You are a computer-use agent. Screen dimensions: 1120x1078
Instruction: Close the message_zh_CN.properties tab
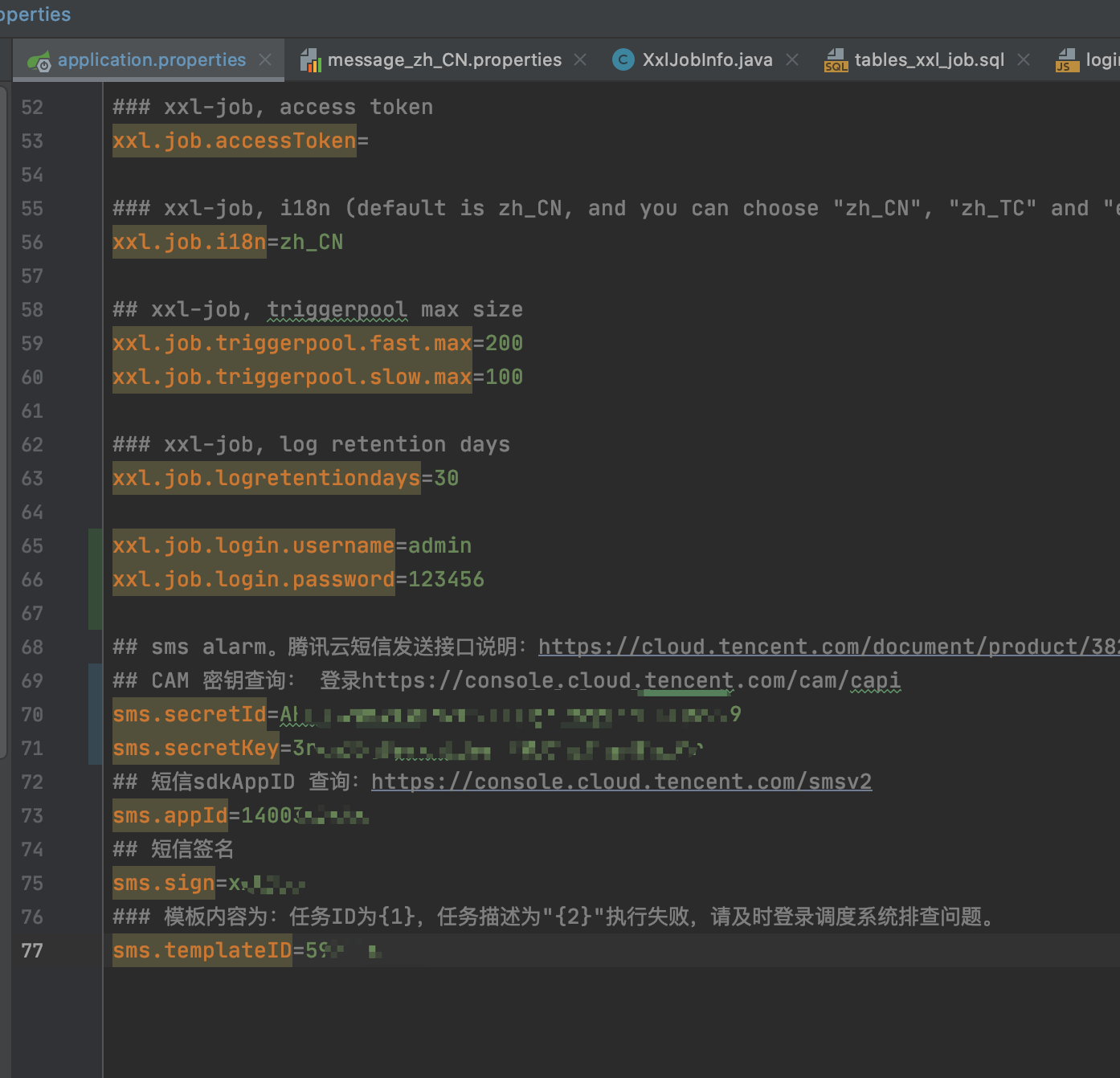click(580, 60)
